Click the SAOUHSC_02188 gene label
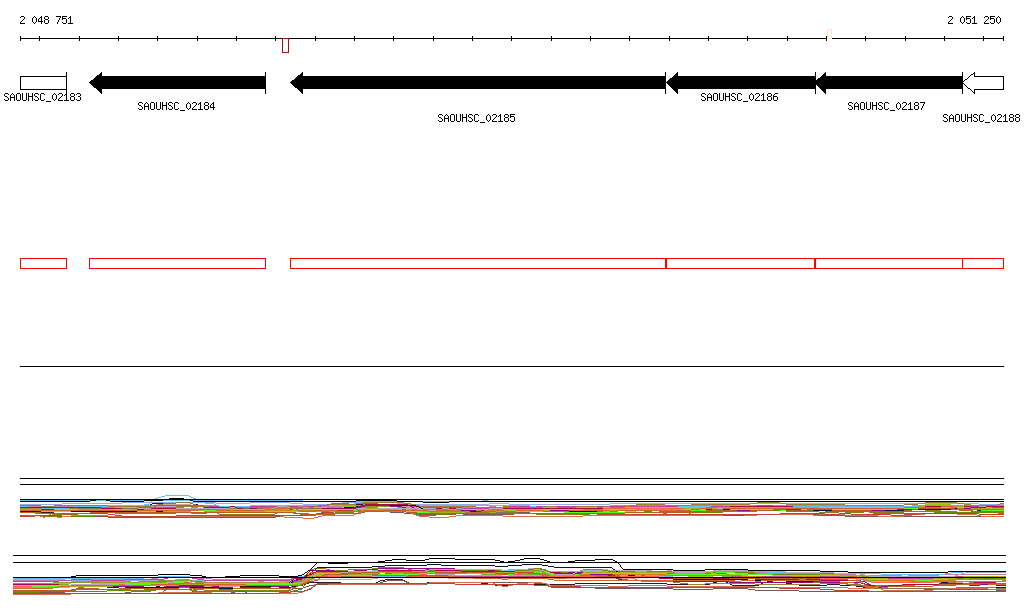Viewport: 1024px width, 611px height. pos(981,118)
